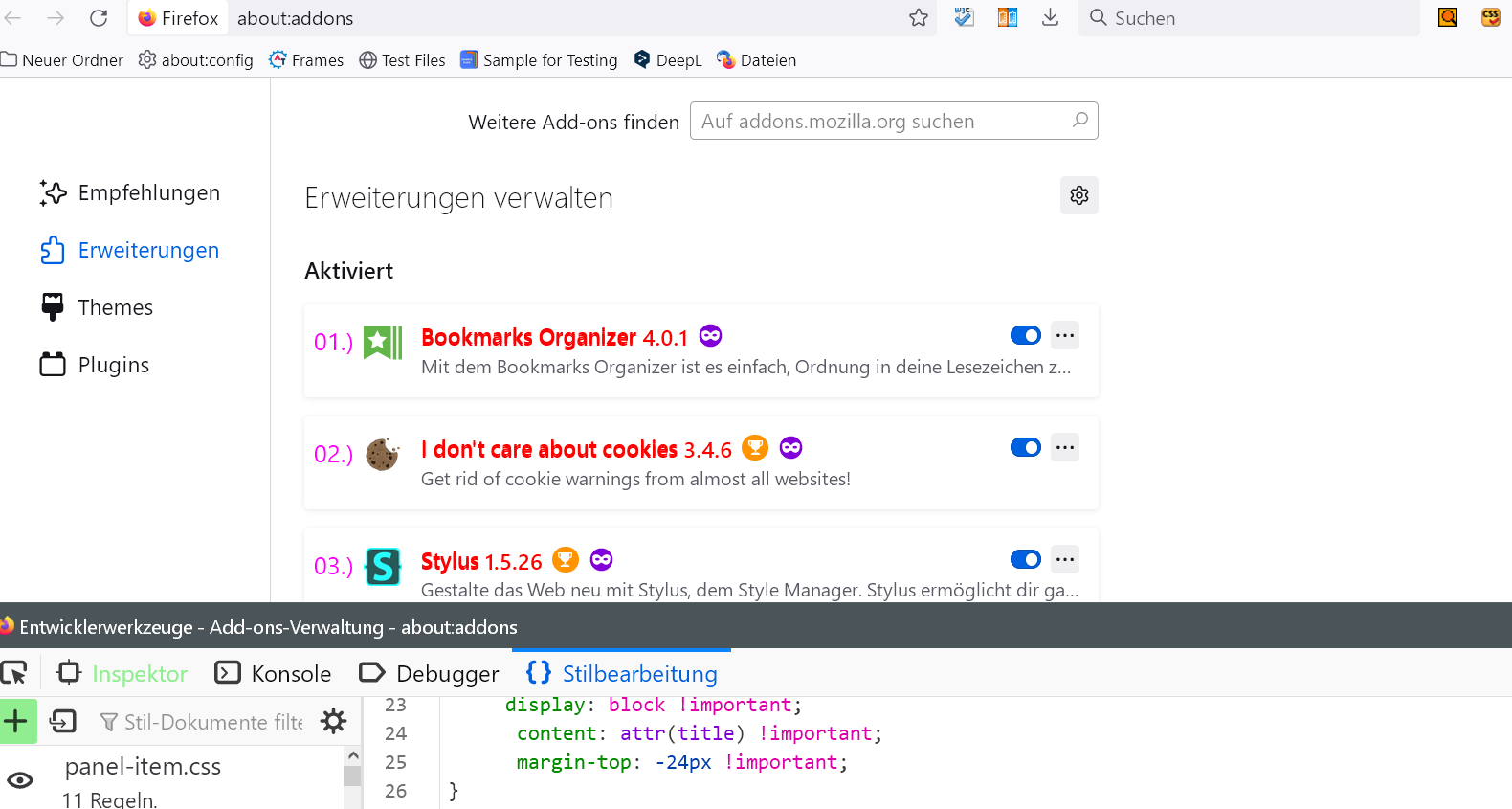Open the Plugins category
Screen dimensions: 1512x809
click(x=113, y=365)
